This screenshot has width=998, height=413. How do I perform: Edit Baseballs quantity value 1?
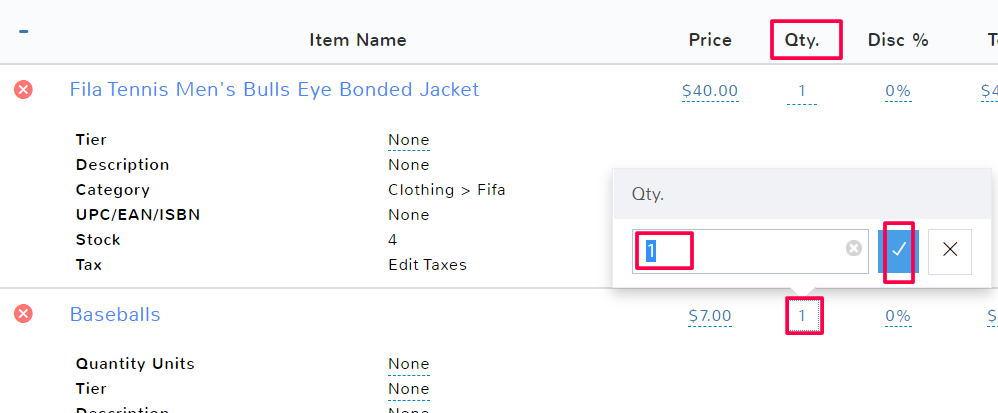click(x=802, y=317)
